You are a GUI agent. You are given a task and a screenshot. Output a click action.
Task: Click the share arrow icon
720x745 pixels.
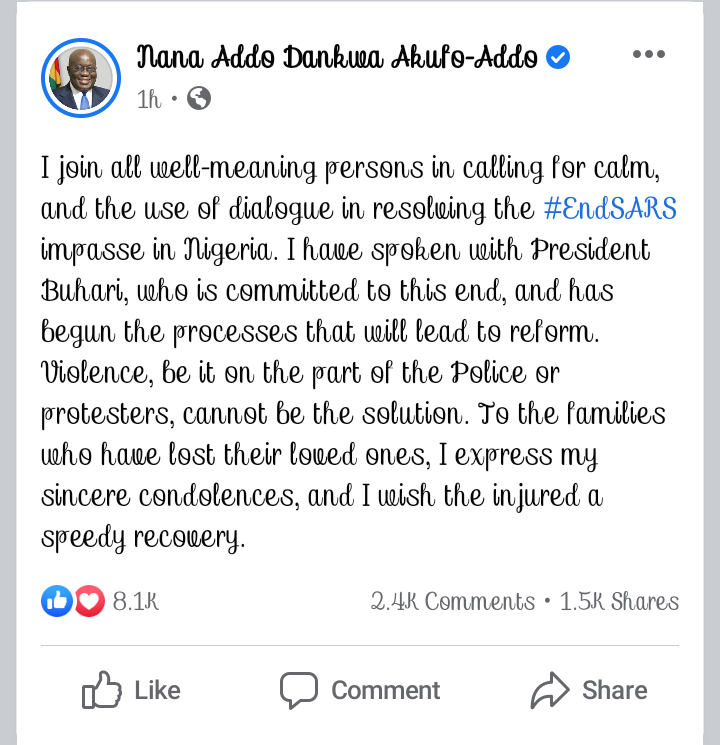550,690
